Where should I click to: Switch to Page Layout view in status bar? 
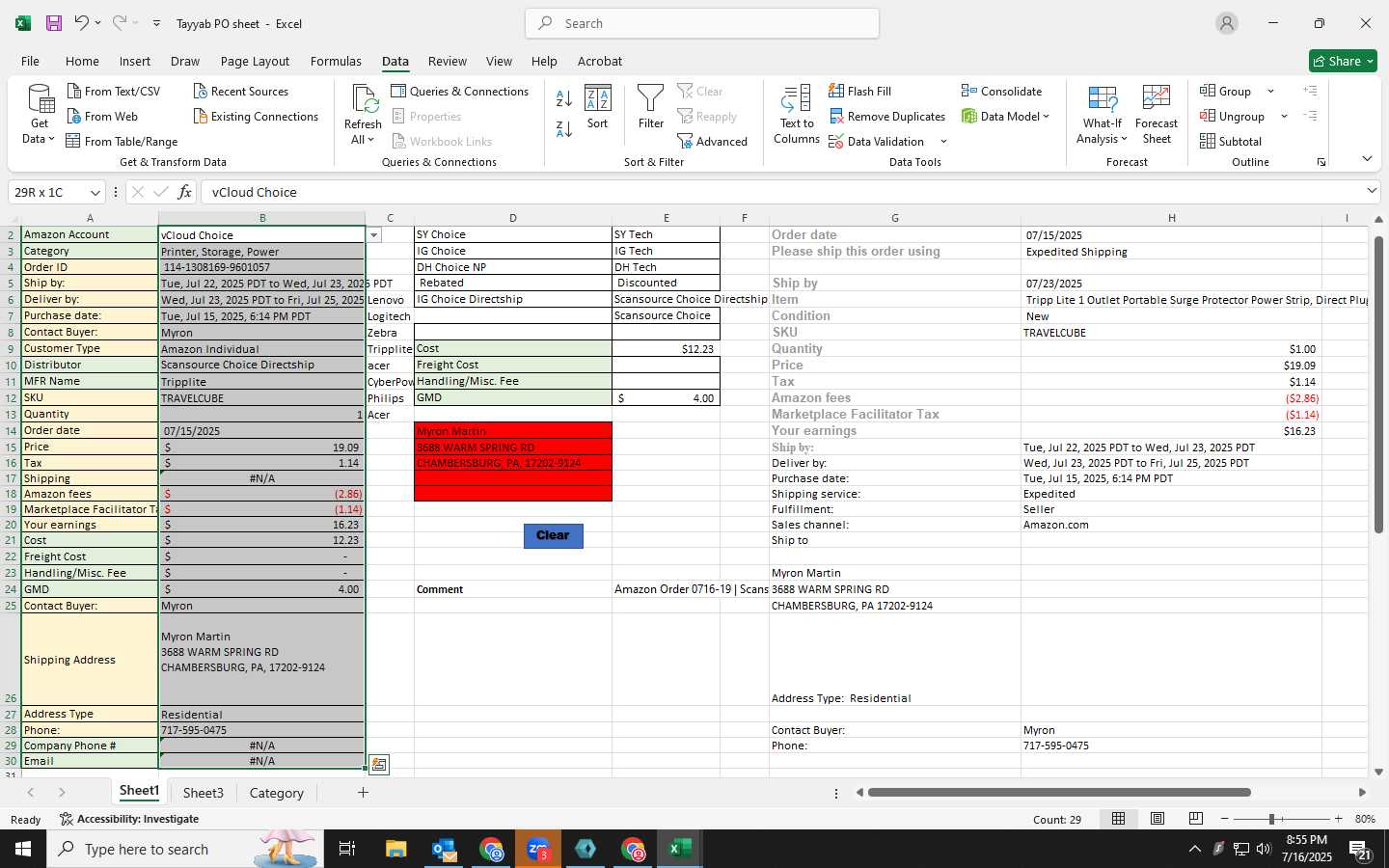coord(1157,819)
